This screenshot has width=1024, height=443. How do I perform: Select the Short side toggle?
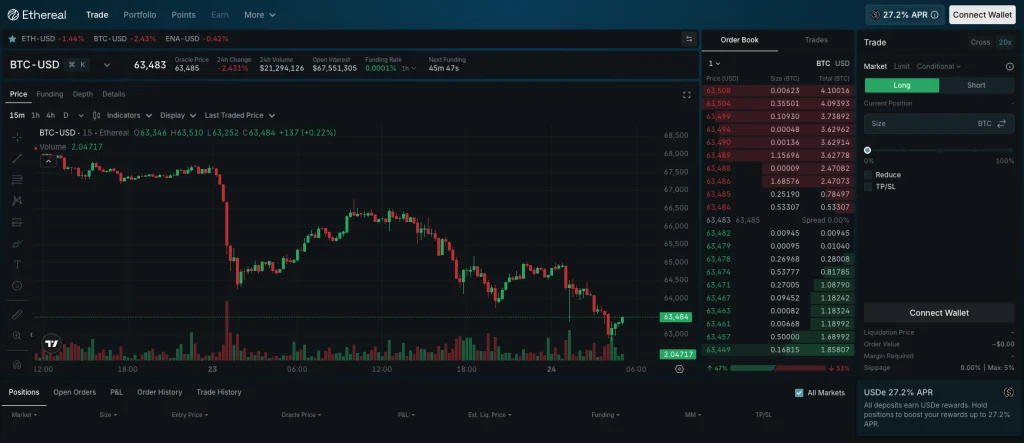(976, 86)
